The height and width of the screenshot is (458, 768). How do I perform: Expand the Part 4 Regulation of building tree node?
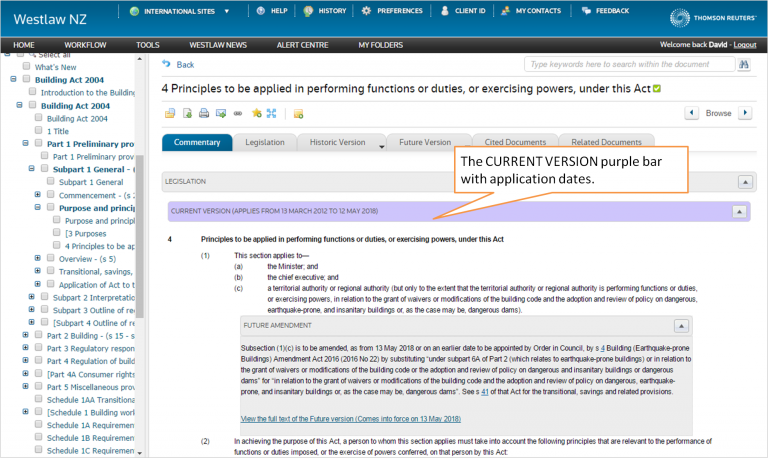(x=25, y=361)
